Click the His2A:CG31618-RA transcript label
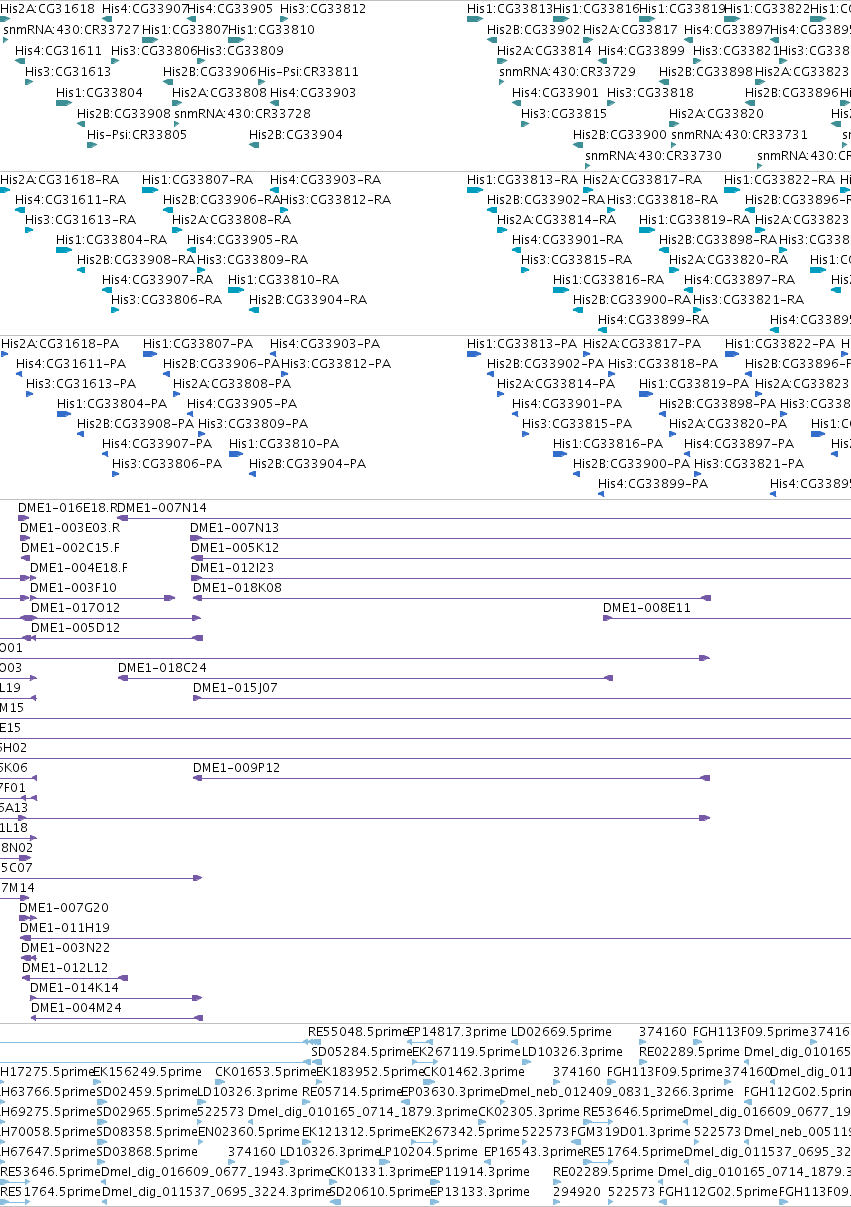 [60, 180]
